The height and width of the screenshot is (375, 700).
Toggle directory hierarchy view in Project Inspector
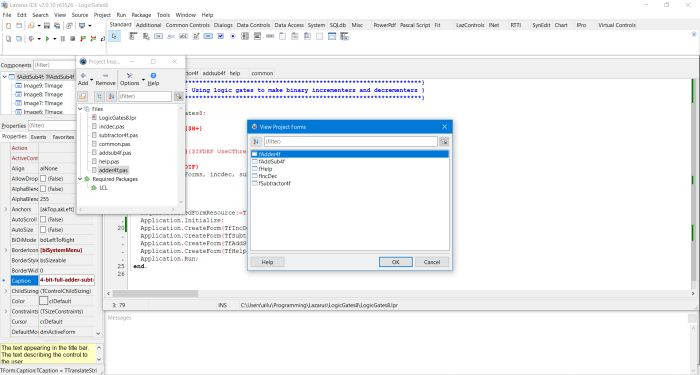tap(100, 96)
